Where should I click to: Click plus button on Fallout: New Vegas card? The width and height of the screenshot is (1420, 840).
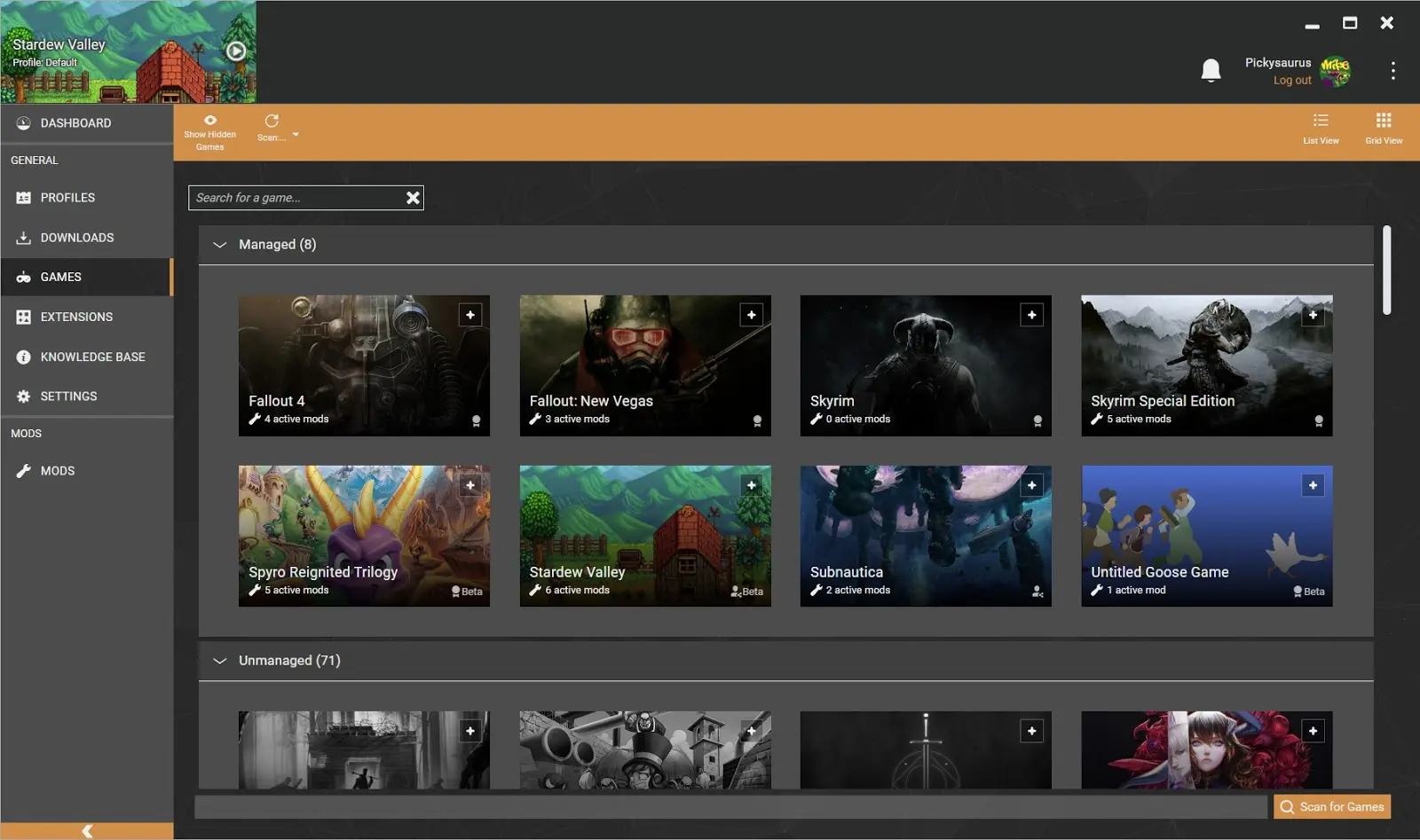[x=752, y=315]
